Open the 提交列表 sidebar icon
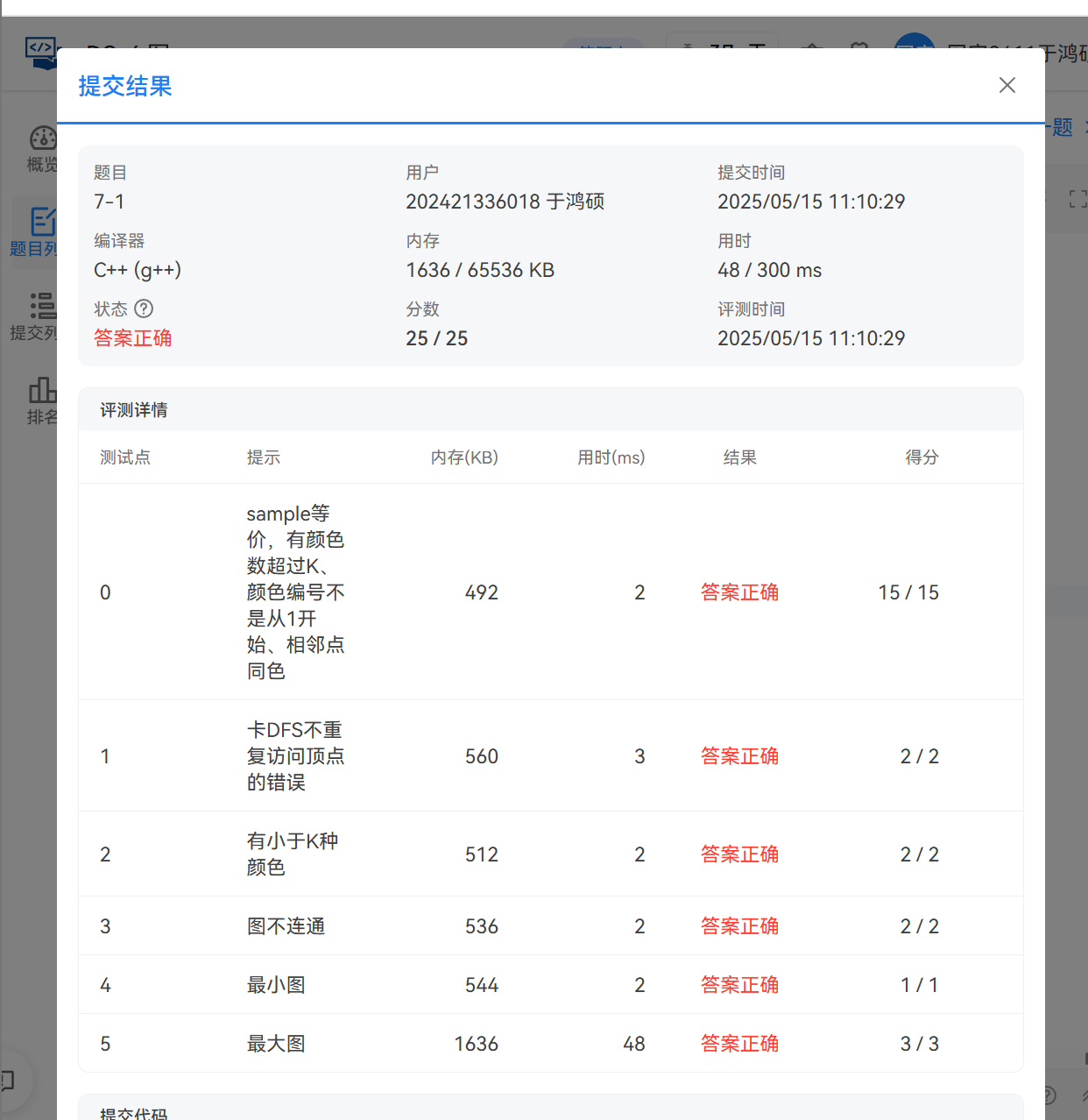The height and width of the screenshot is (1120, 1088). coord(41,306)
